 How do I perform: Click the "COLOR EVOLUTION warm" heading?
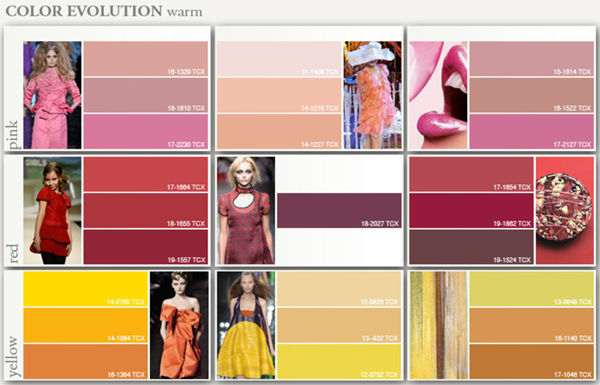[x=104, y=11]
